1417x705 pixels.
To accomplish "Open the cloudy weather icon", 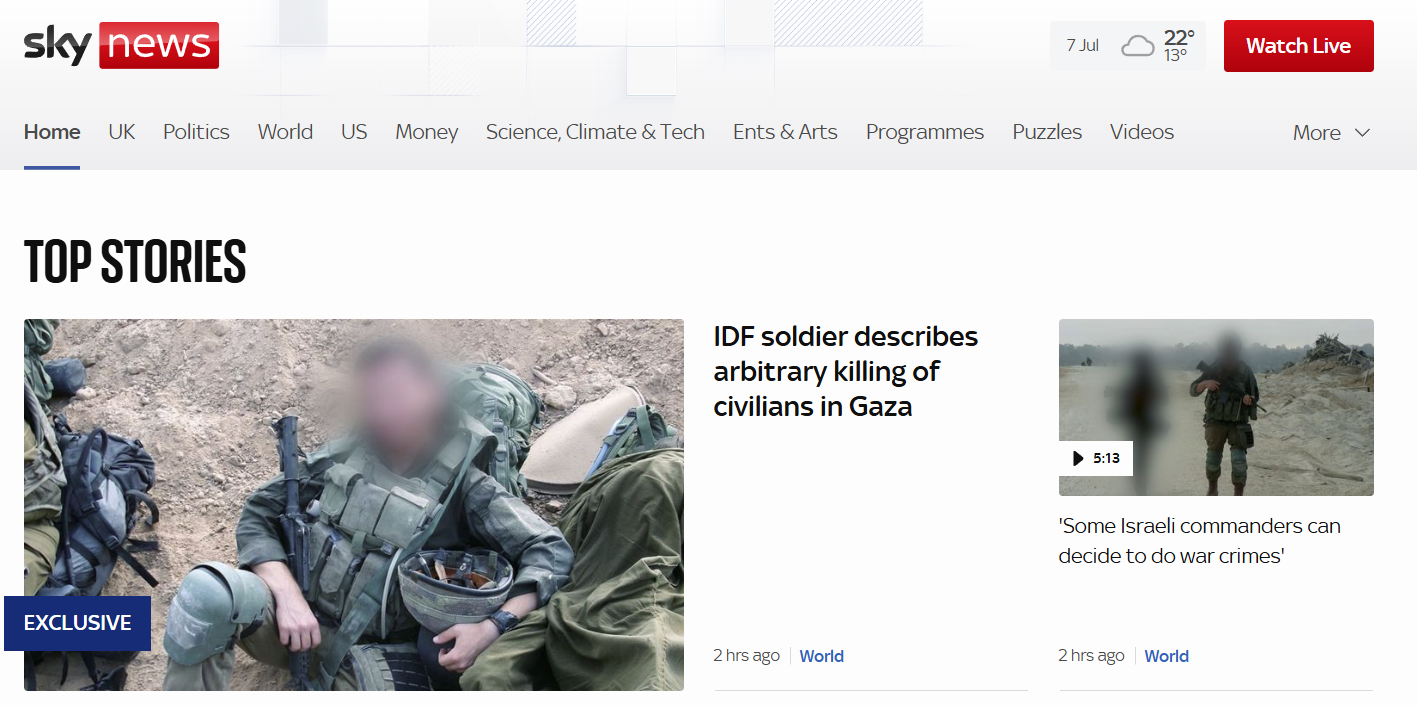I will coord(1137,46).
